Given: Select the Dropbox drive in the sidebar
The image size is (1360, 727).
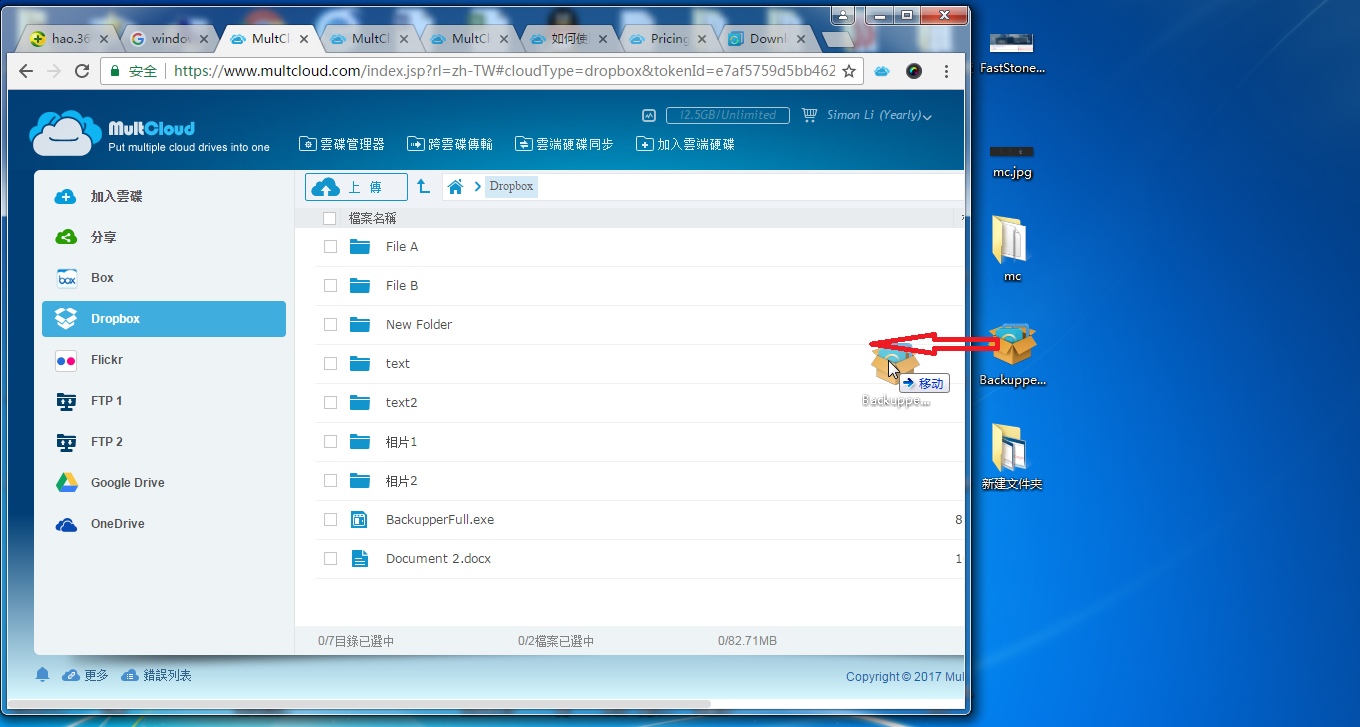Looking at the screenshot, I should [164, 319].
